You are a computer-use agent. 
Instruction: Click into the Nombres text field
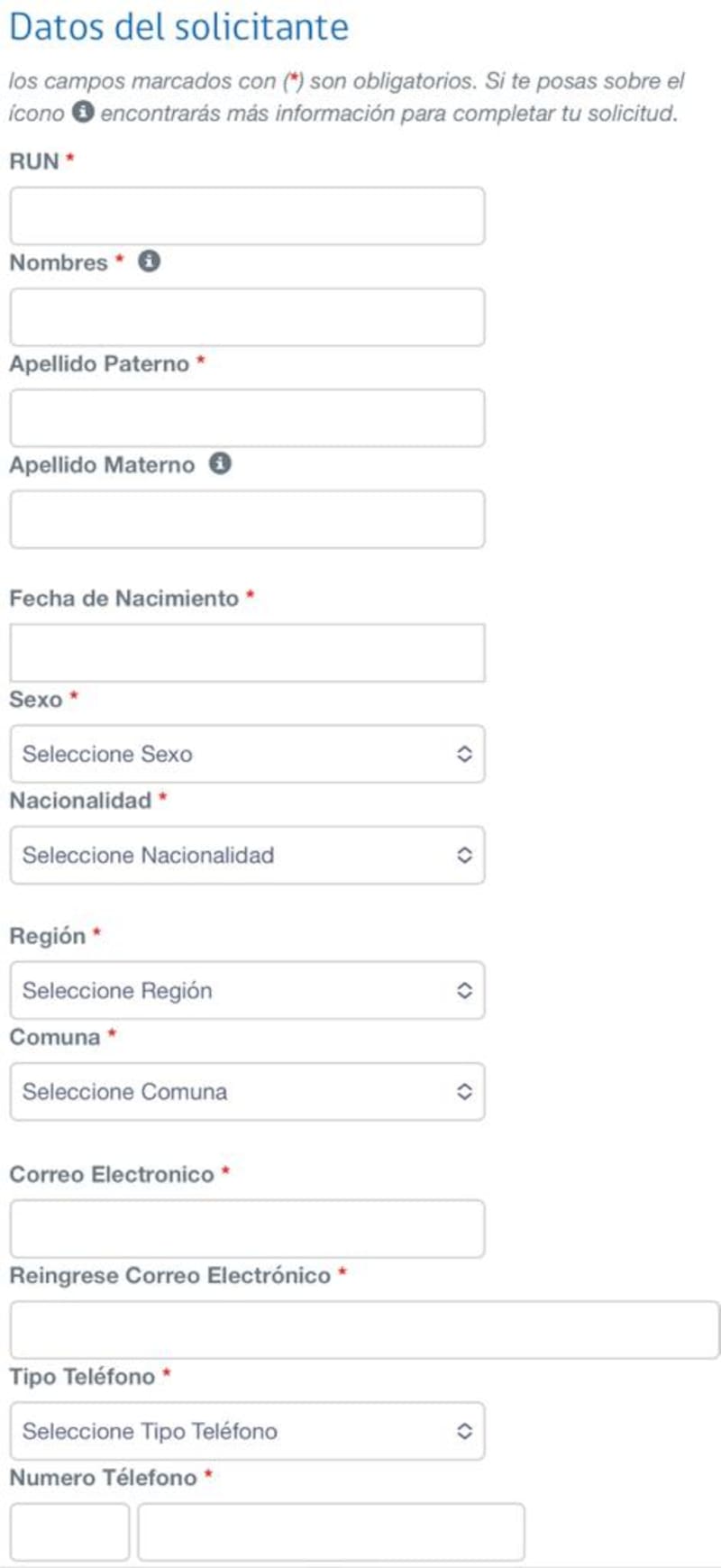[x=247, y=317]
